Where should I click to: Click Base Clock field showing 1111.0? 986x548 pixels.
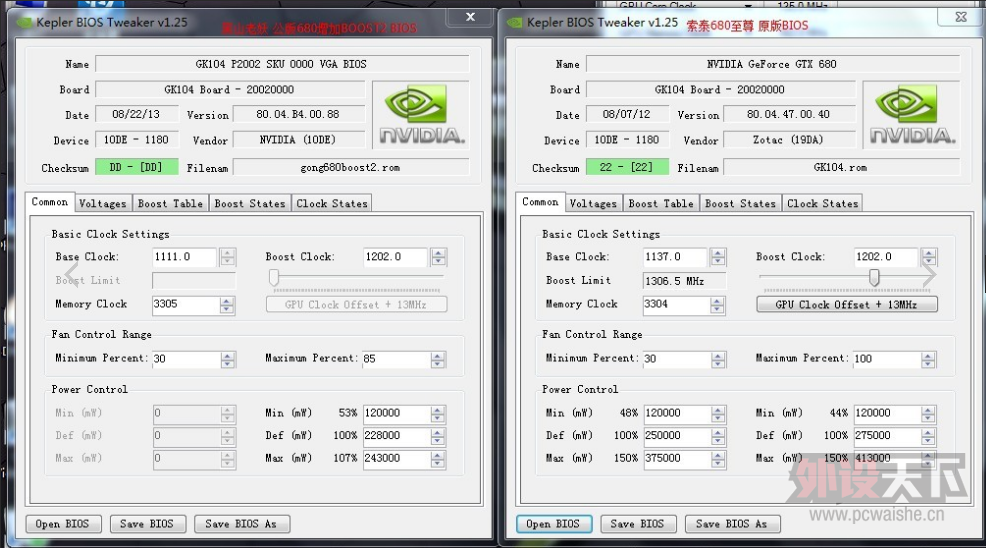[x=186, y=257]
